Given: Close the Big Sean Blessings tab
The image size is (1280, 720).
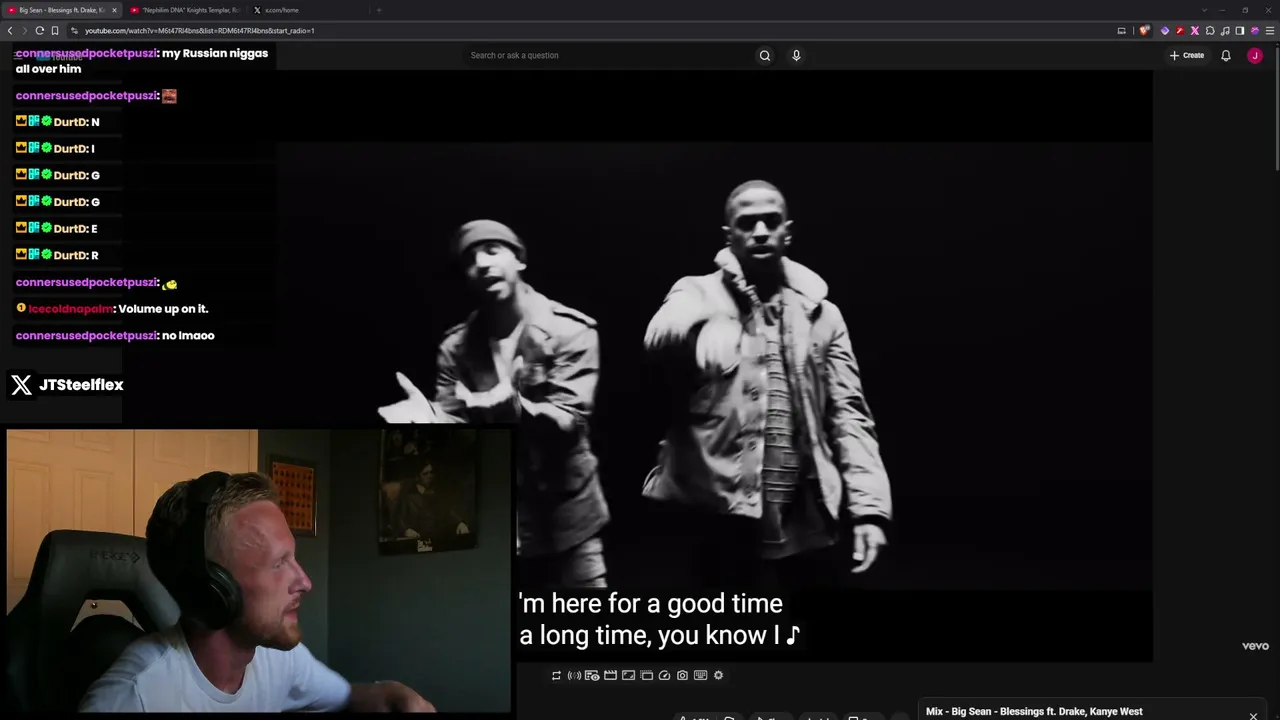Looking at the screenshot, I should point(114,10).
